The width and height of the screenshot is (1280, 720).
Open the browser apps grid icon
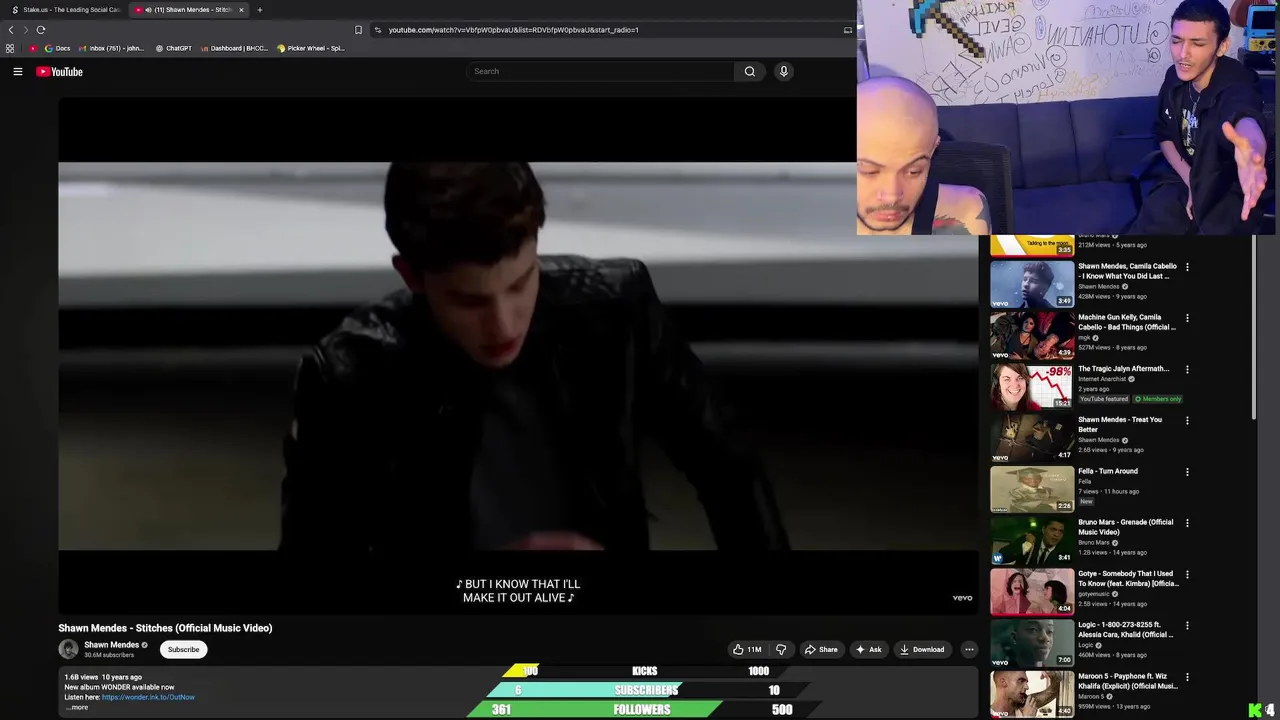click(x=10, y=48)
